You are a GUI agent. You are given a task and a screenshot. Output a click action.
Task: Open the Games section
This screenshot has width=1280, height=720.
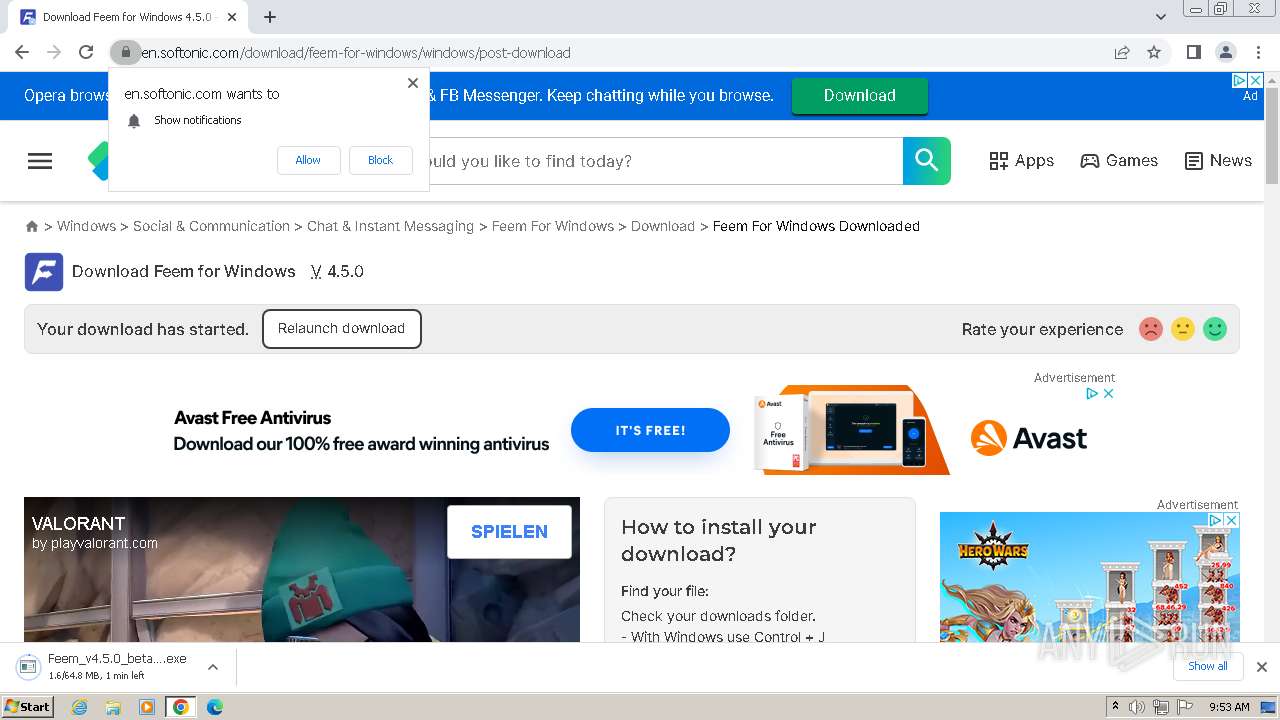pyautogui.click(x=1119, y=161)
